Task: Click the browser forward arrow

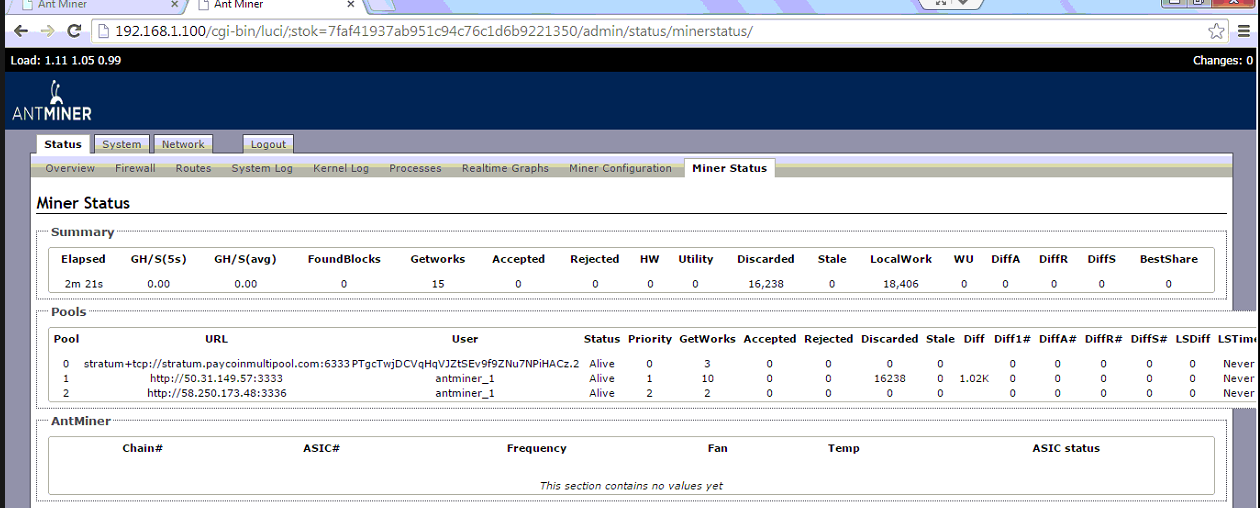Action: tap(47, 31)
